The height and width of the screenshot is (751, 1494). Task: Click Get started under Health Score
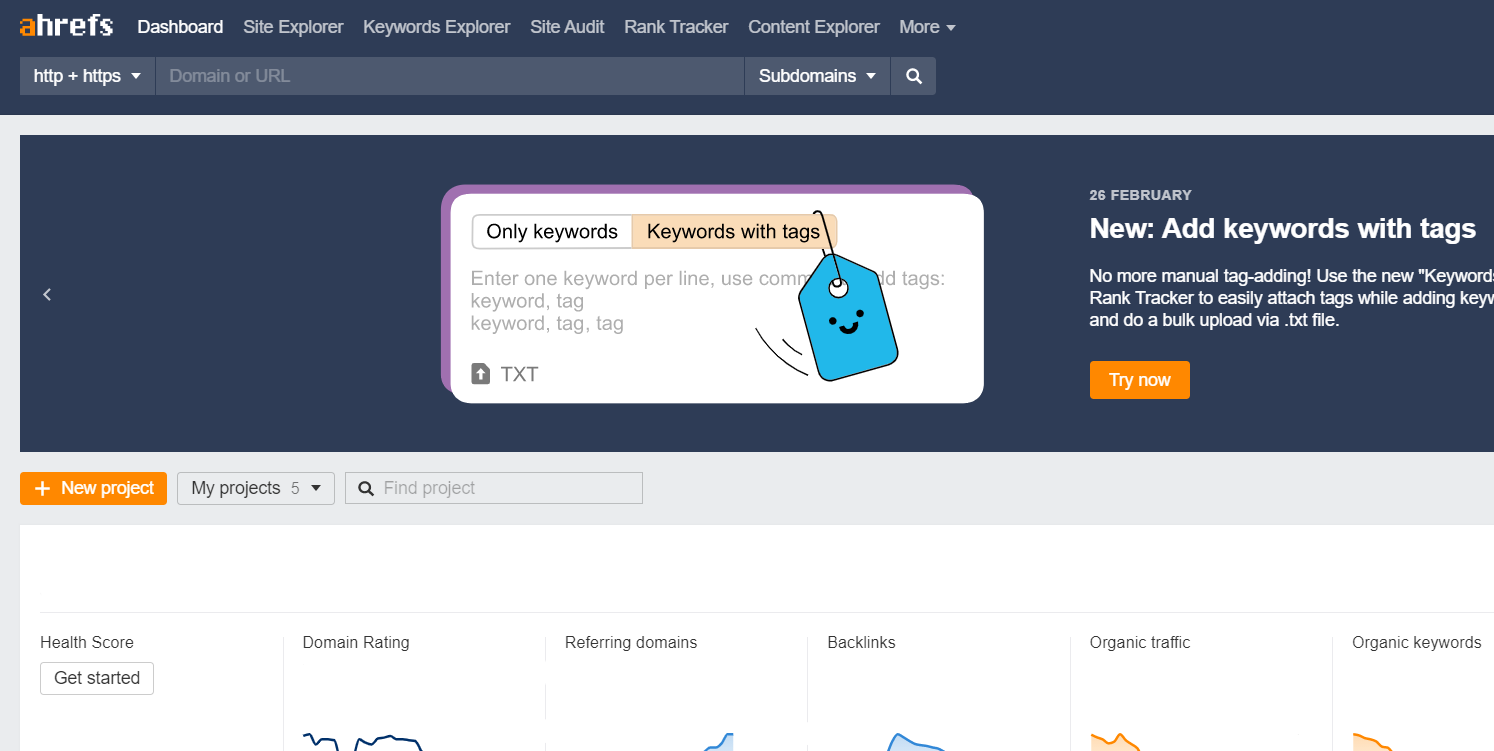pos(97,678)
